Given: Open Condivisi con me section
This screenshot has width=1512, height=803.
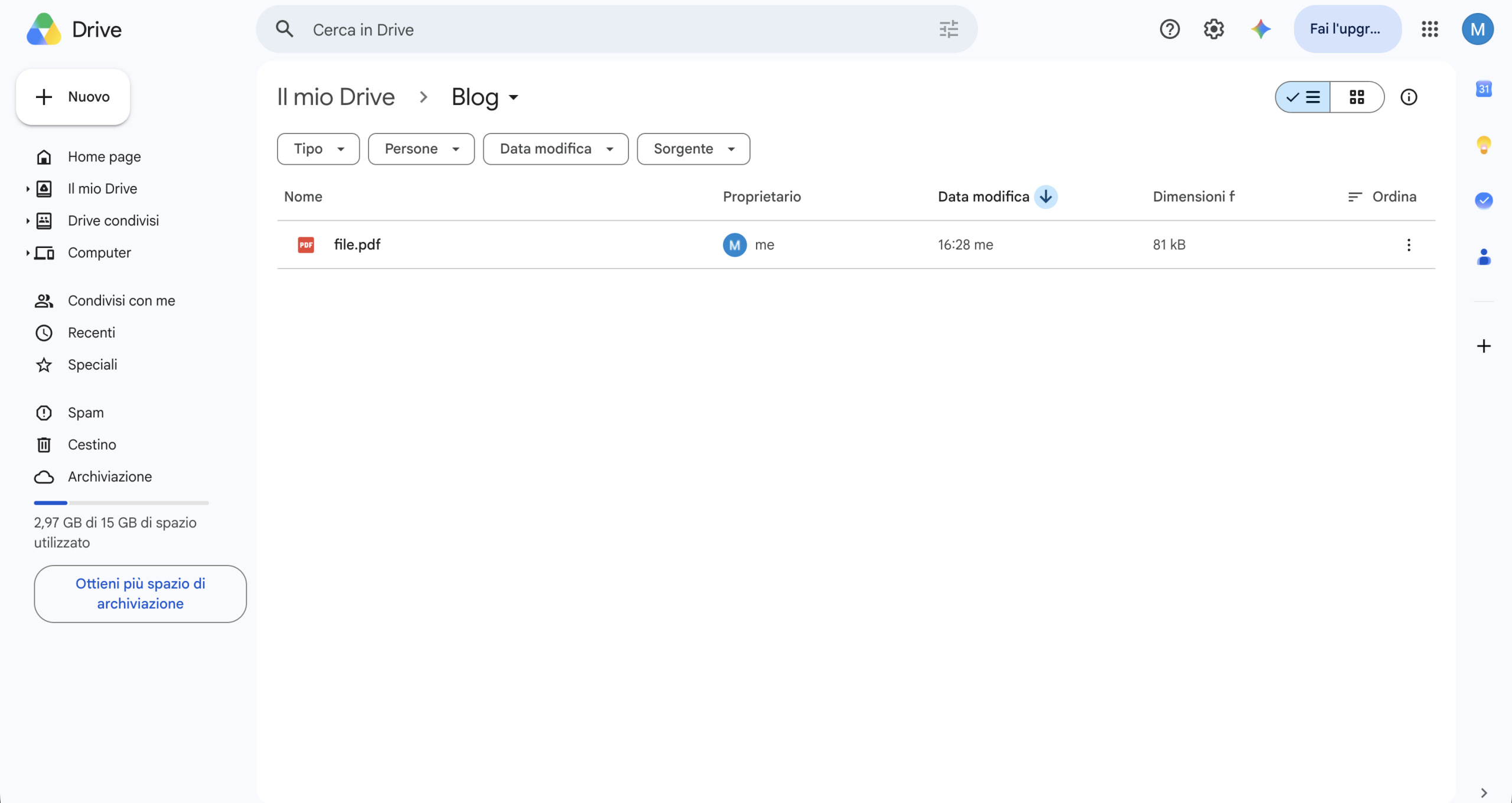Looking at the screenshot, I should coord(121,301).
